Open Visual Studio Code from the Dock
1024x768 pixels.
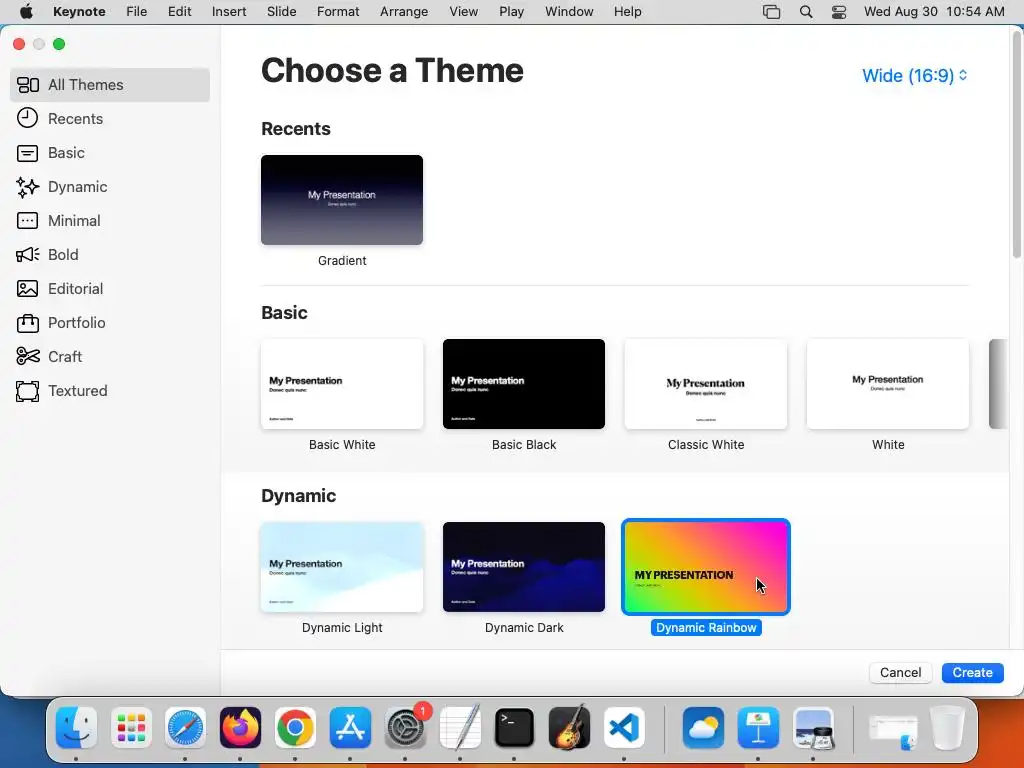coord(624,728)
